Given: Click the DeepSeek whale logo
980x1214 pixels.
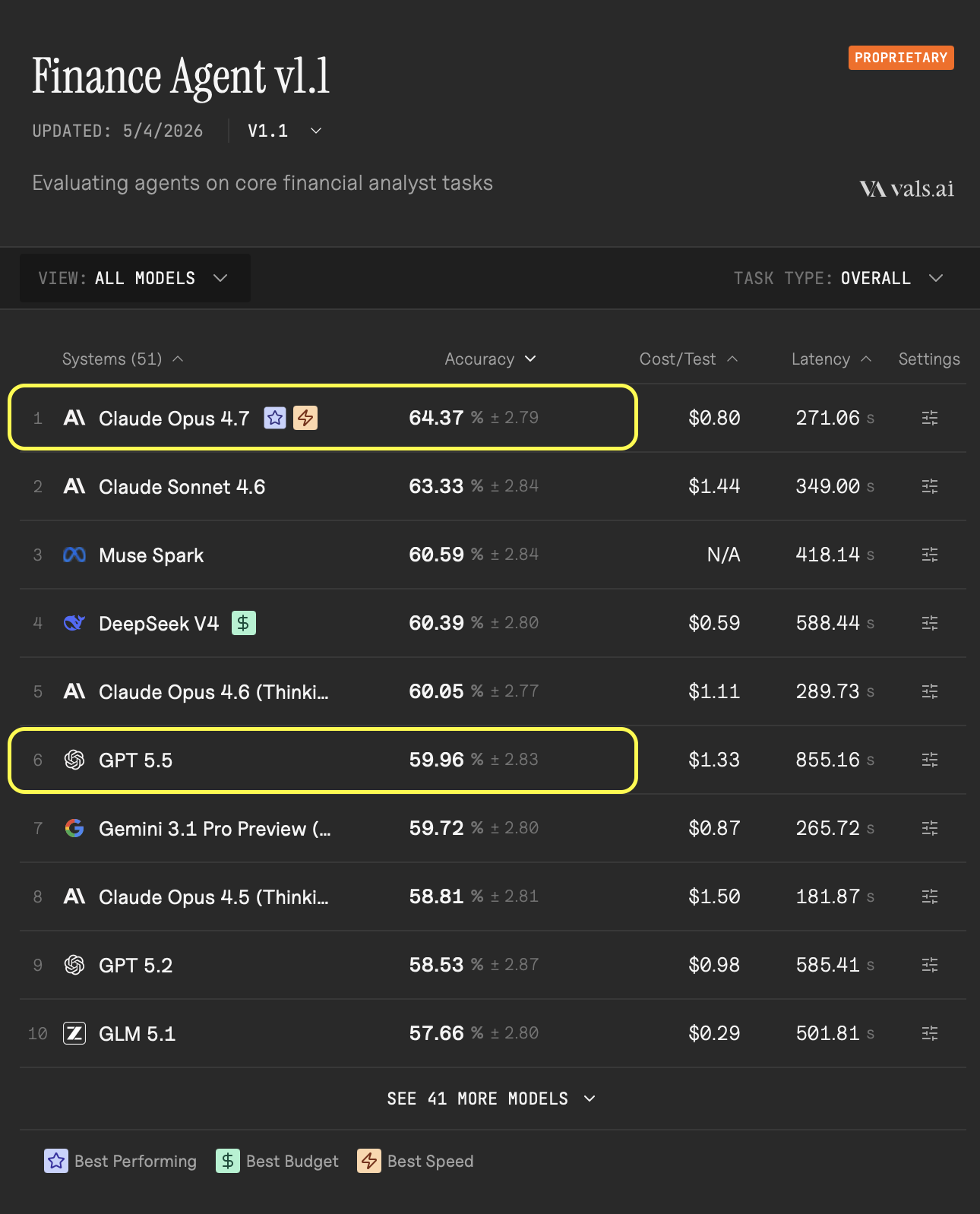Looking at the screenshot, I should pyautogui.click(x=74, y=623).
